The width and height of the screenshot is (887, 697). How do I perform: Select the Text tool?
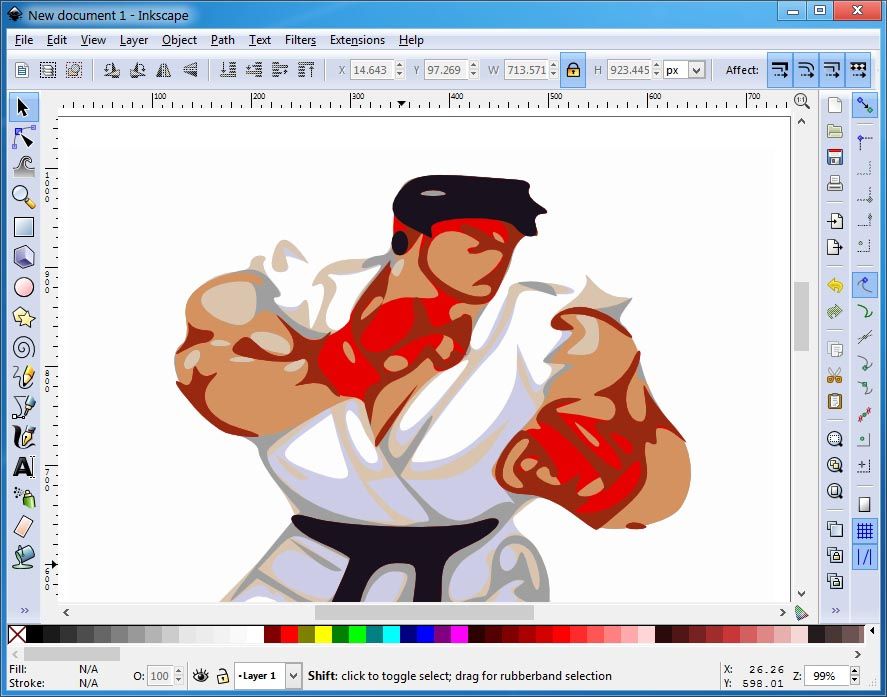point(23,467)
